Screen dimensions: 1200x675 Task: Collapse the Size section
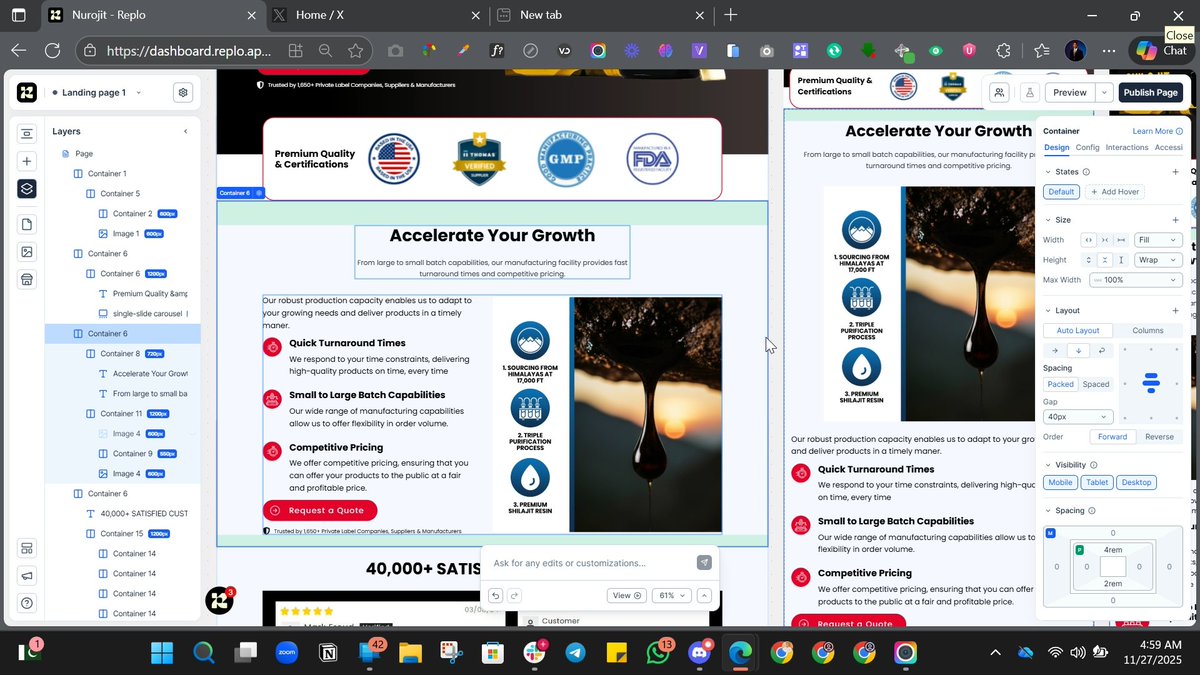pyautogui.click(x=1047, y=219)
